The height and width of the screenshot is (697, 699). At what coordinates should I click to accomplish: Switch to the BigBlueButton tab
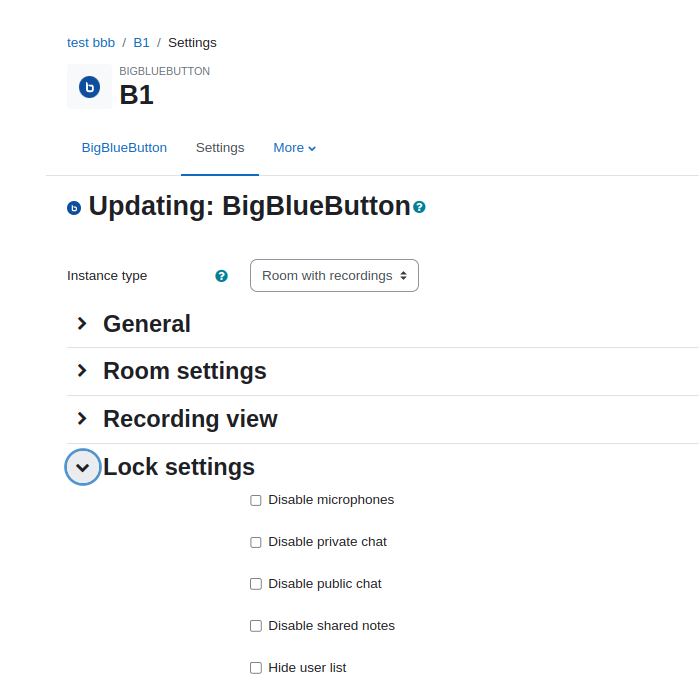124,148
